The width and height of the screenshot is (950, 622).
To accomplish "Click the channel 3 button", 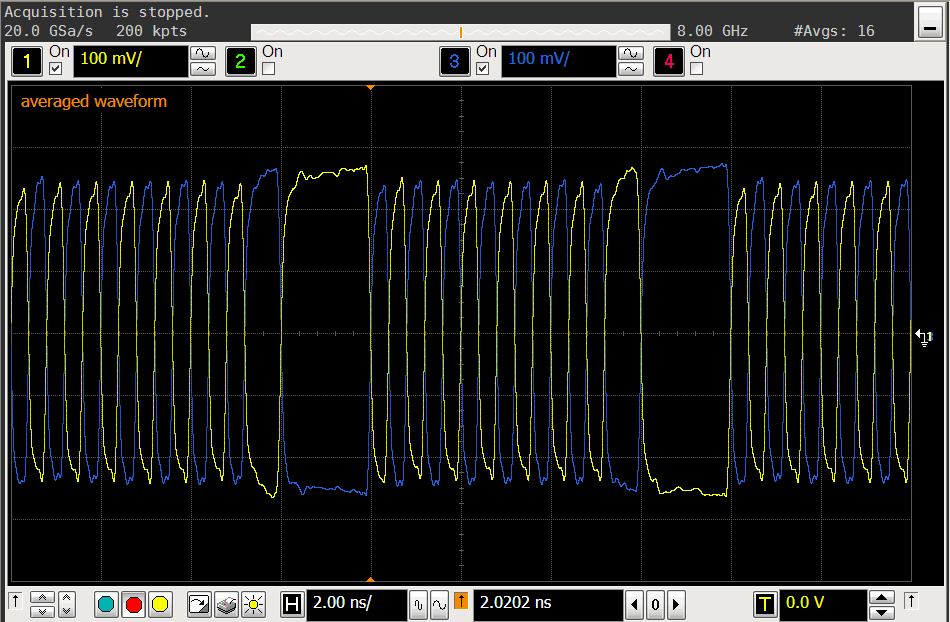I will click(455, 62).
